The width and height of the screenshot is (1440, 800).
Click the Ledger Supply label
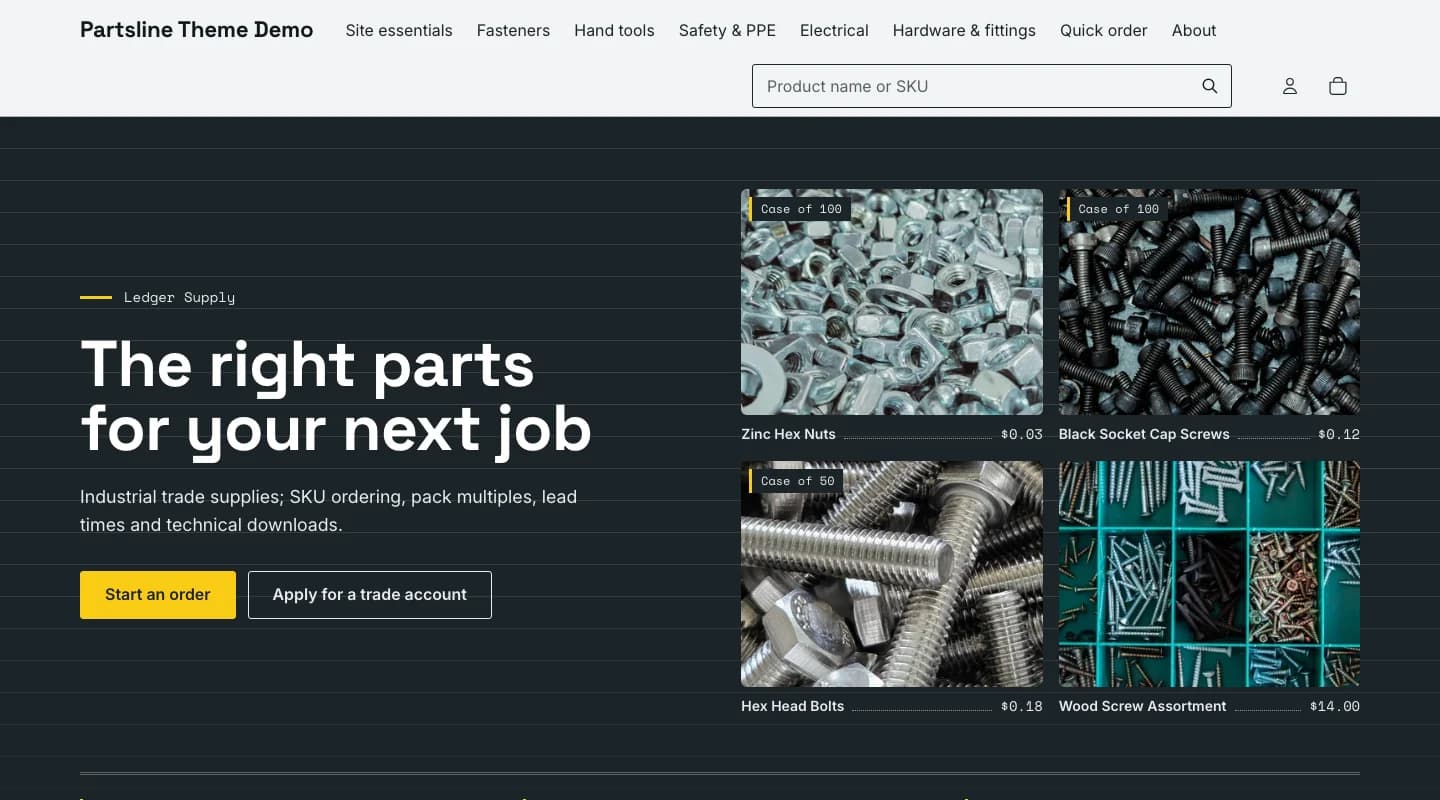pyautogui.click(x=179, y=297)
